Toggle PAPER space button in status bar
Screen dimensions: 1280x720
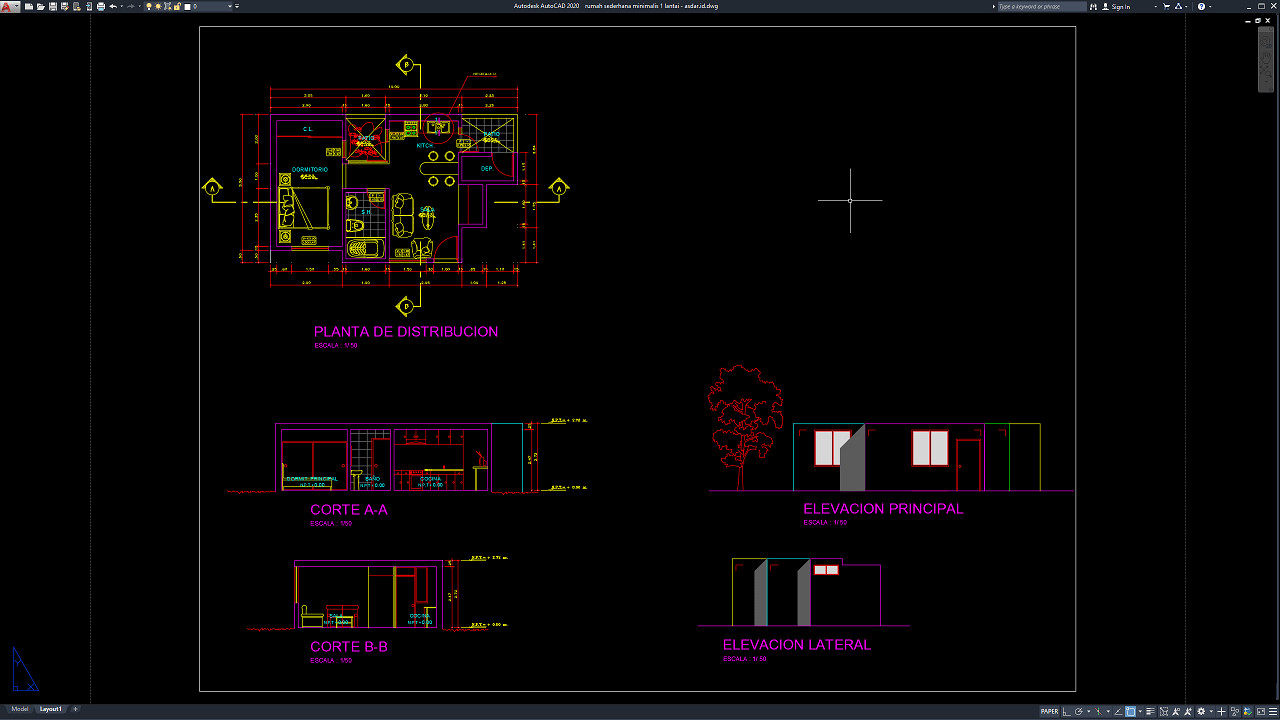[x=1049, y=712]
